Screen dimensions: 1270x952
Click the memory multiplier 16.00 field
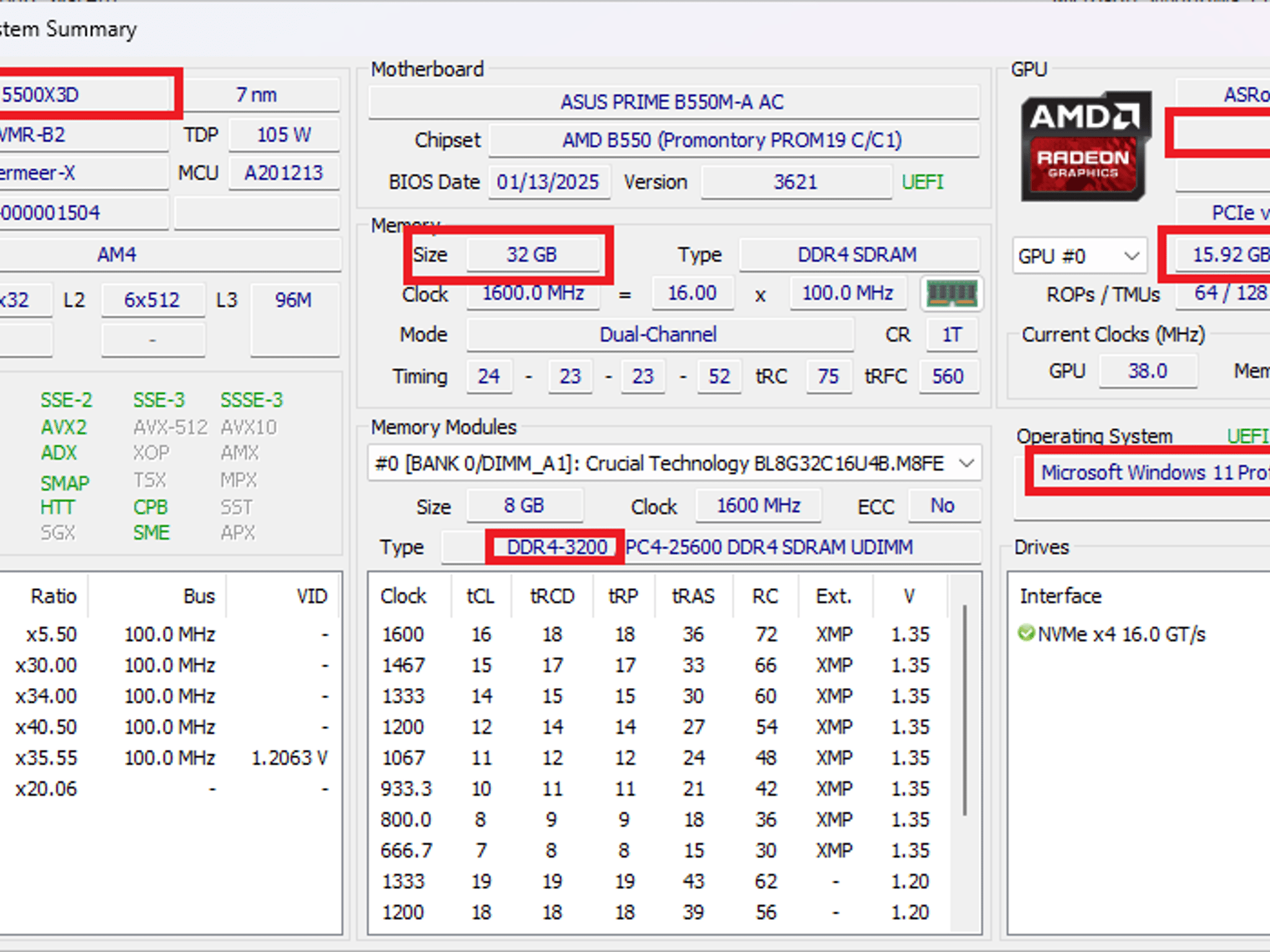(693, 293)
